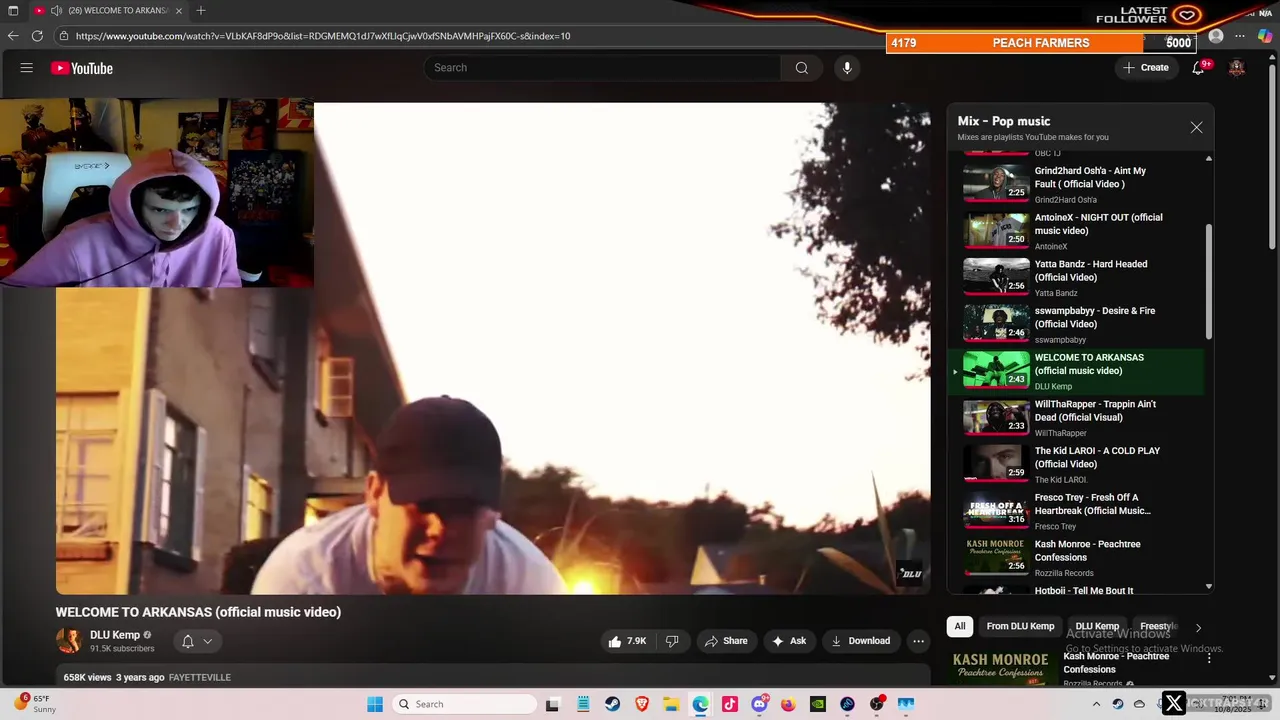Click the playlist panel scrollbar down arrow
This screenshot has height=720, width=1280.
coord(1209,587)
